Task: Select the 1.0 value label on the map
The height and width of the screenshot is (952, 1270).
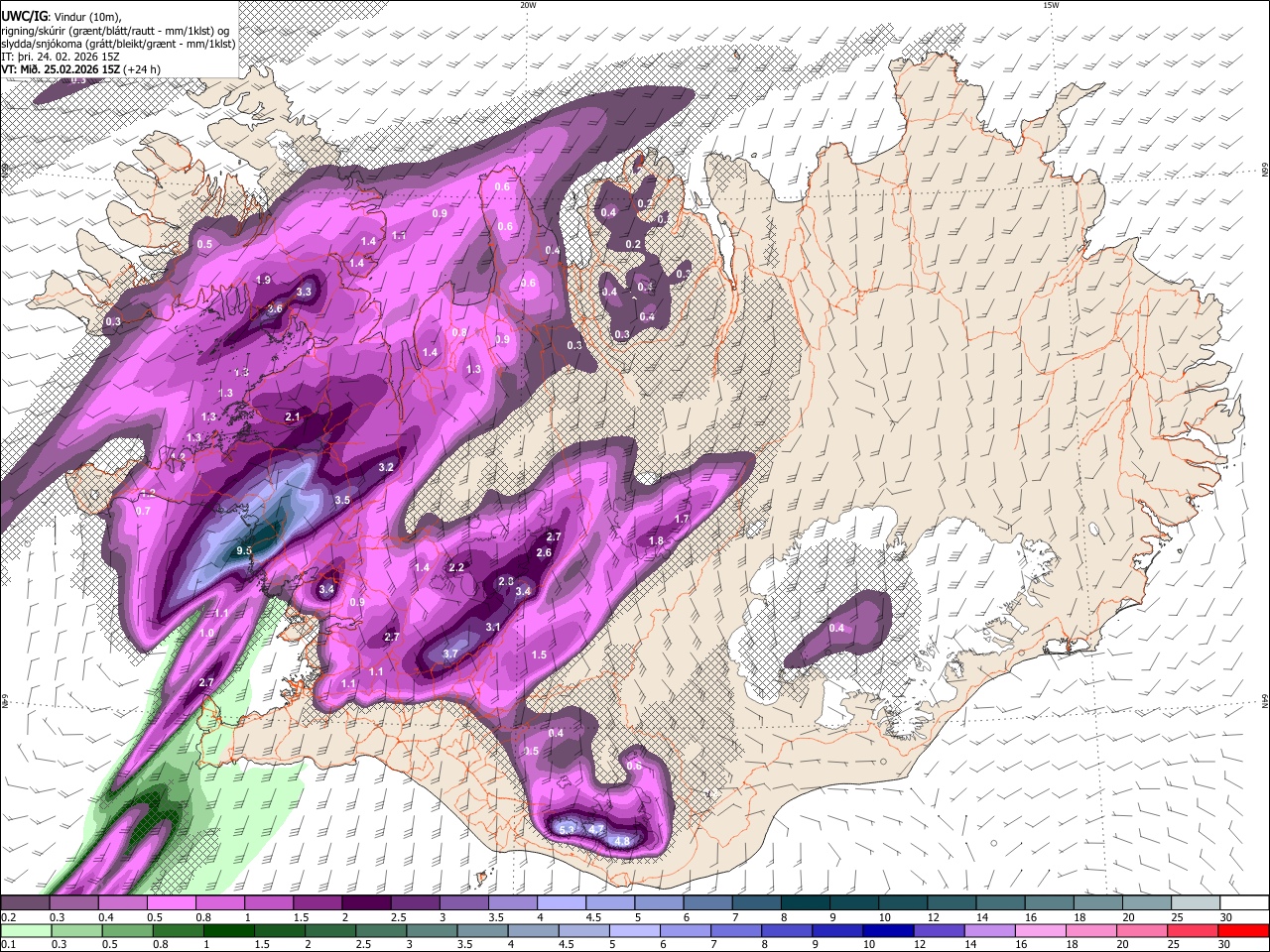Action: tap(206, 634)
